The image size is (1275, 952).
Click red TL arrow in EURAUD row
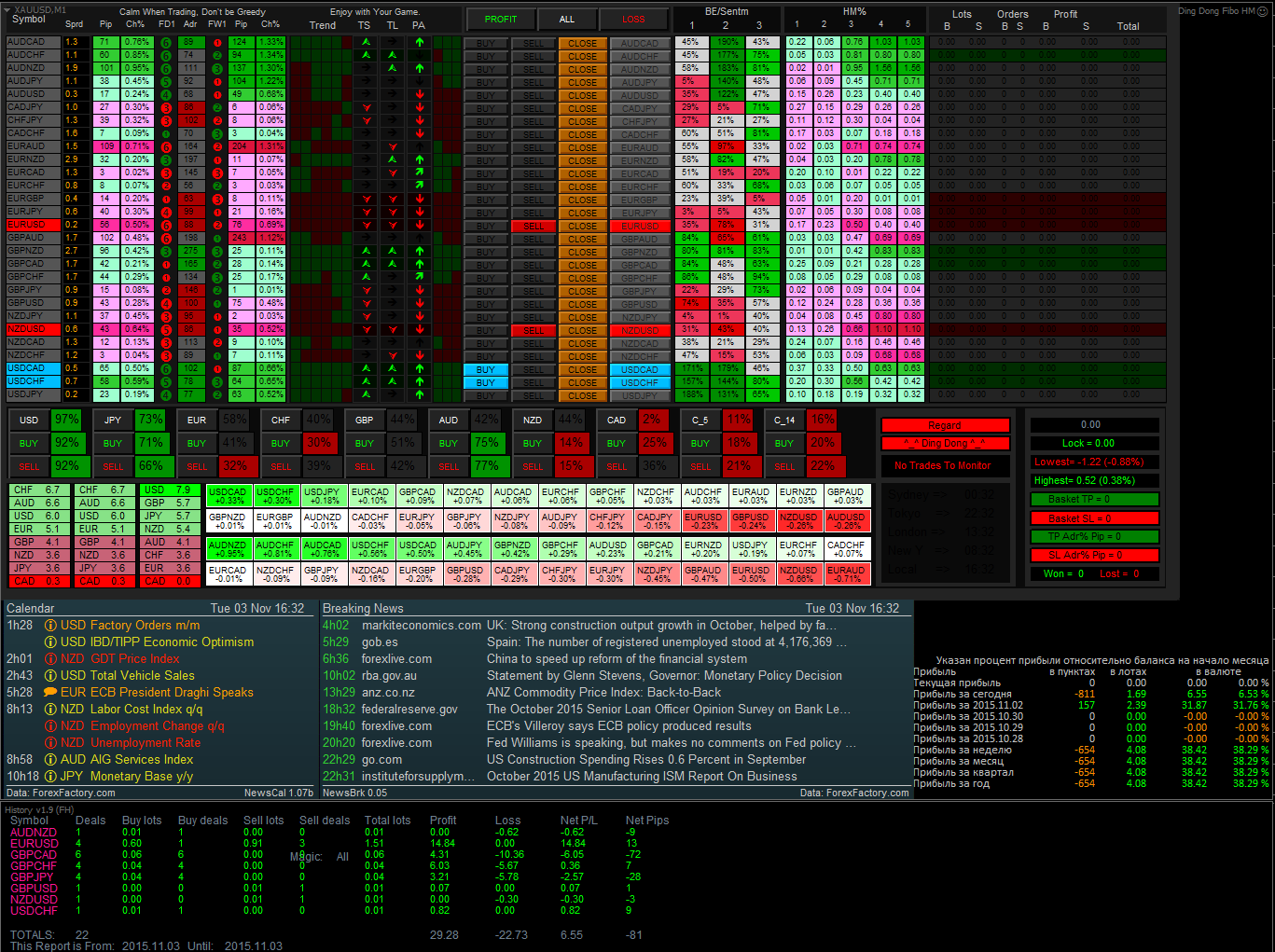pyautogui.click(x=393, y=146)
